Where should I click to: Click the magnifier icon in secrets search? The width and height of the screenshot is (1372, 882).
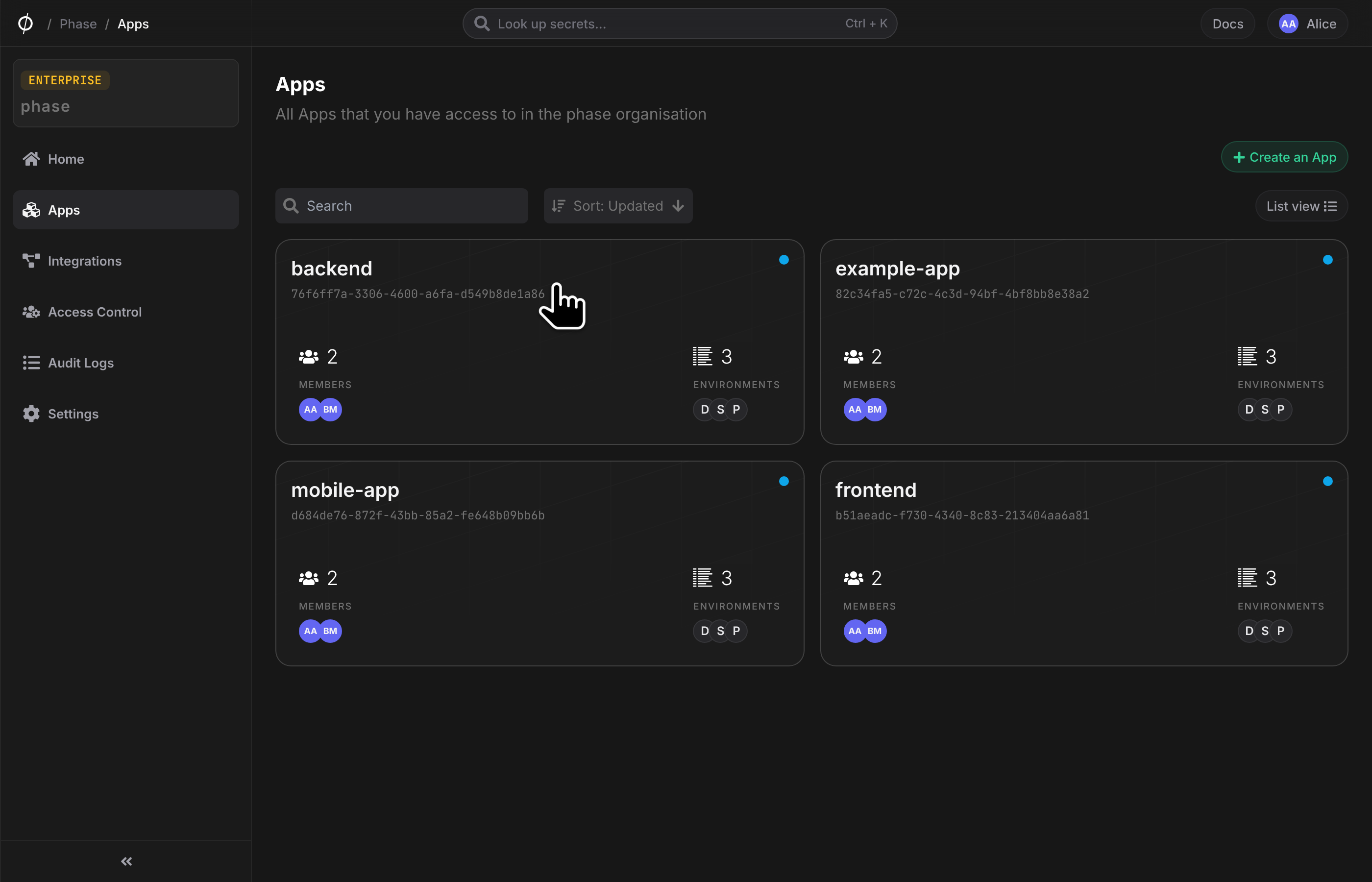pos(482,24)
